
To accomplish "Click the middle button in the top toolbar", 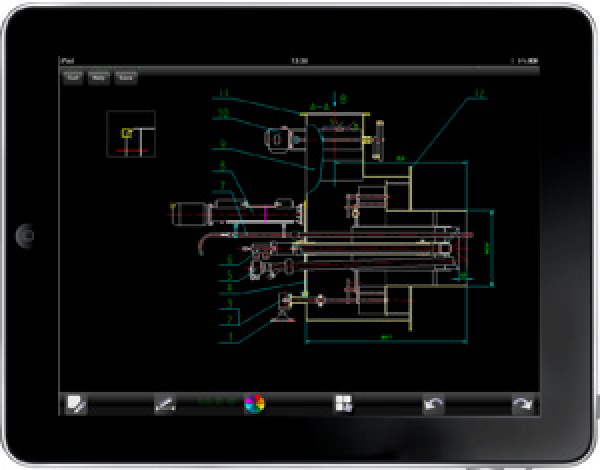I will coord(99,78).
